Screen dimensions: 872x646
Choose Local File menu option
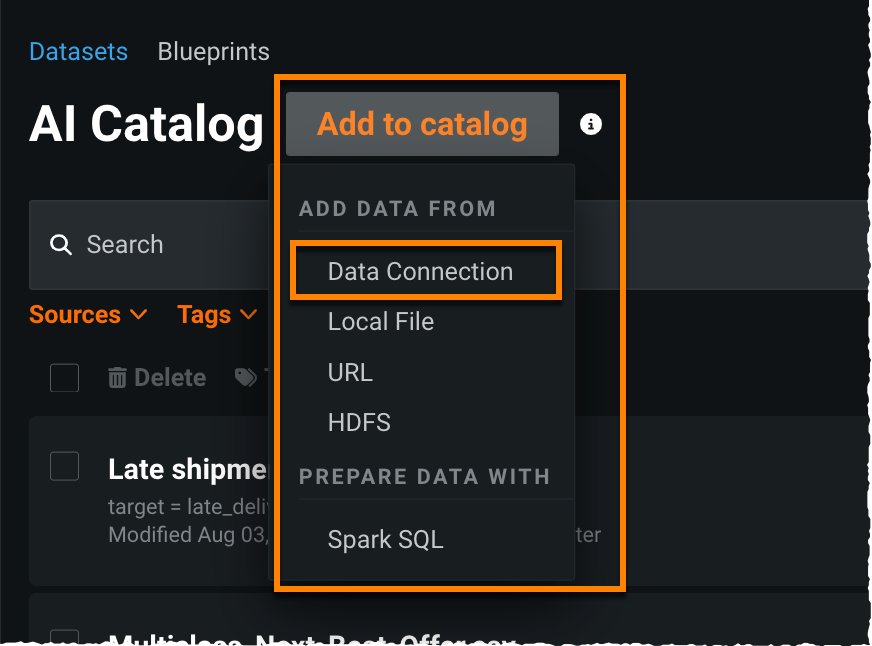[x=381, y=322]
